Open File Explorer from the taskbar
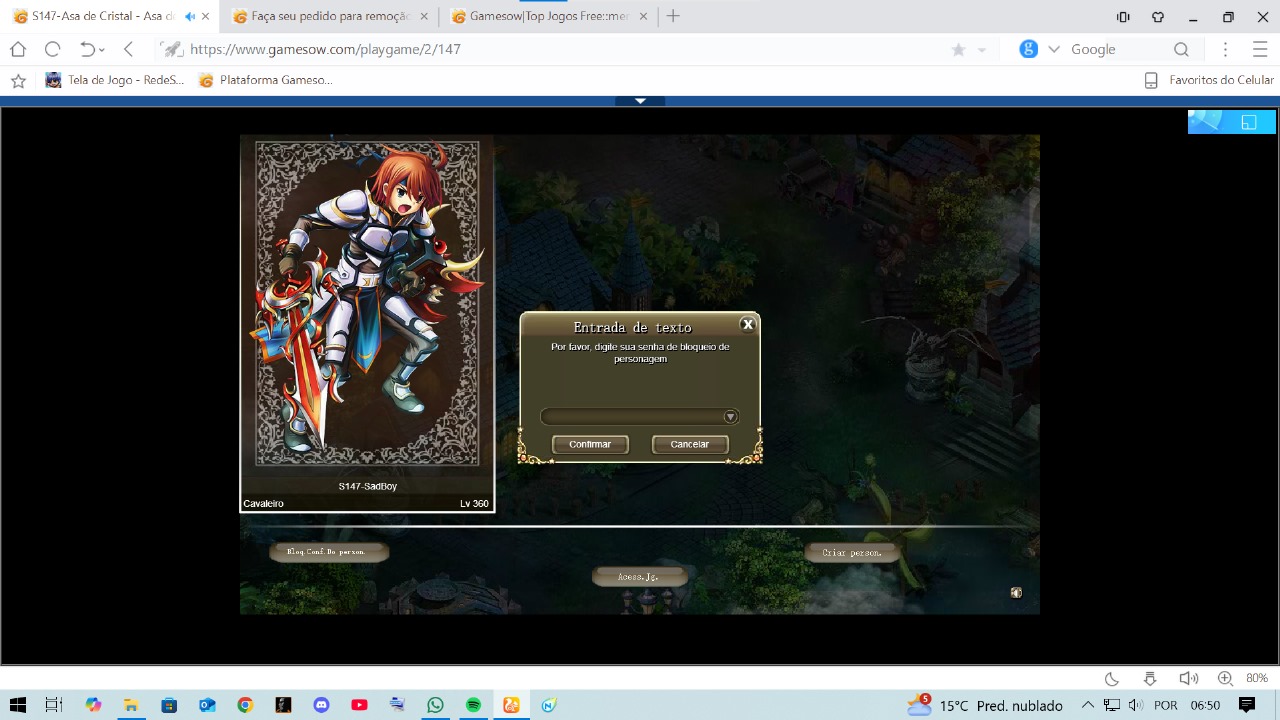The image size is (1280, 720). (x=131, y=705)
